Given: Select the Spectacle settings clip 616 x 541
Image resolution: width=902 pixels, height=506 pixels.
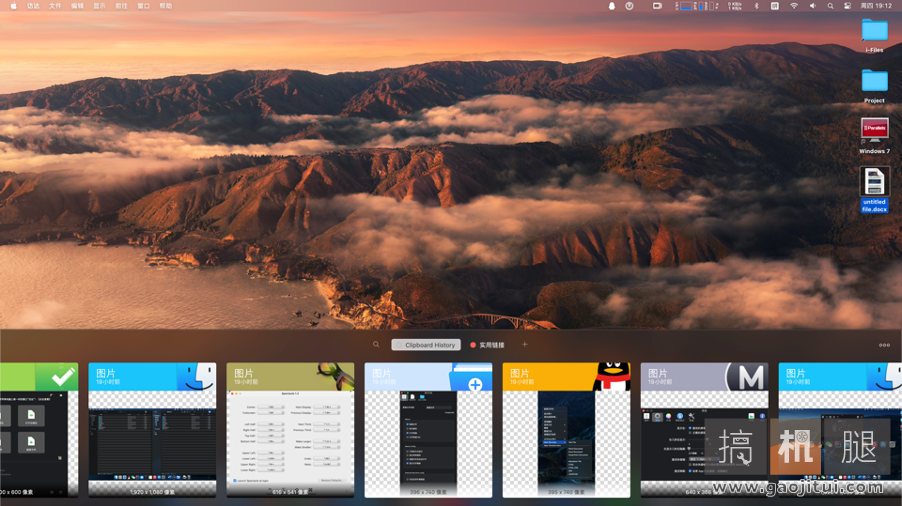Looking at the screenshot, I should tap(291, 430).
